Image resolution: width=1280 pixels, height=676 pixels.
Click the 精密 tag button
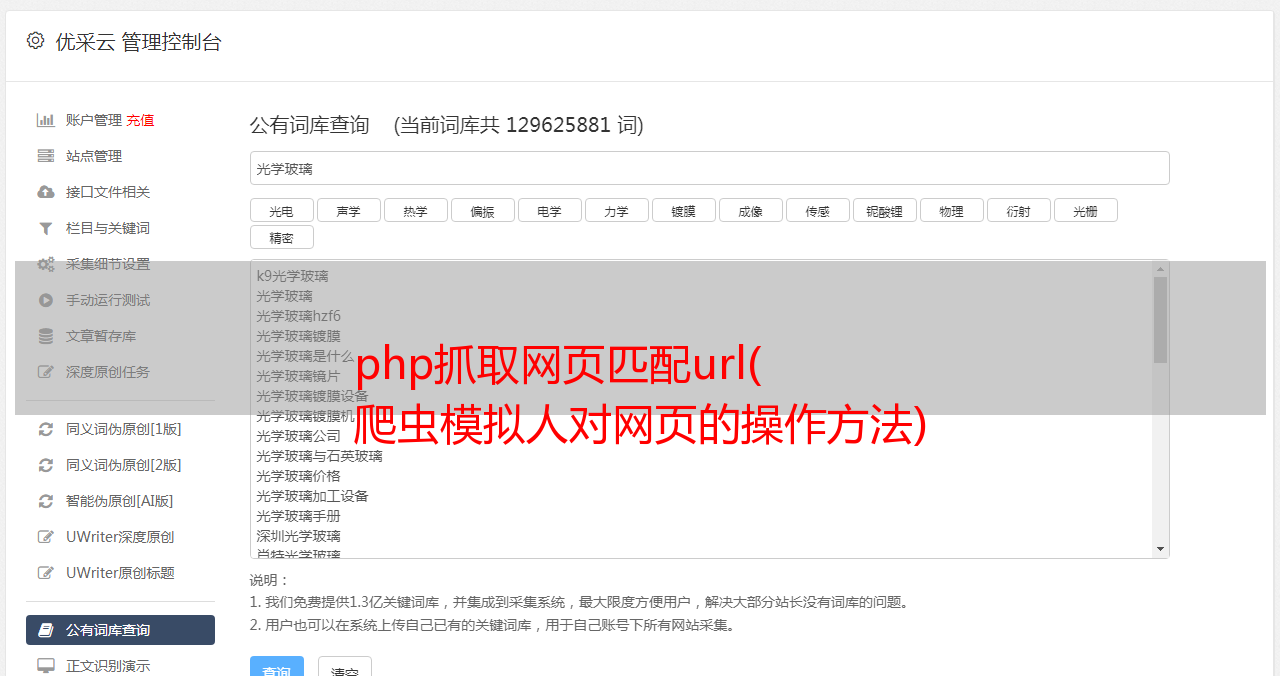282,237
